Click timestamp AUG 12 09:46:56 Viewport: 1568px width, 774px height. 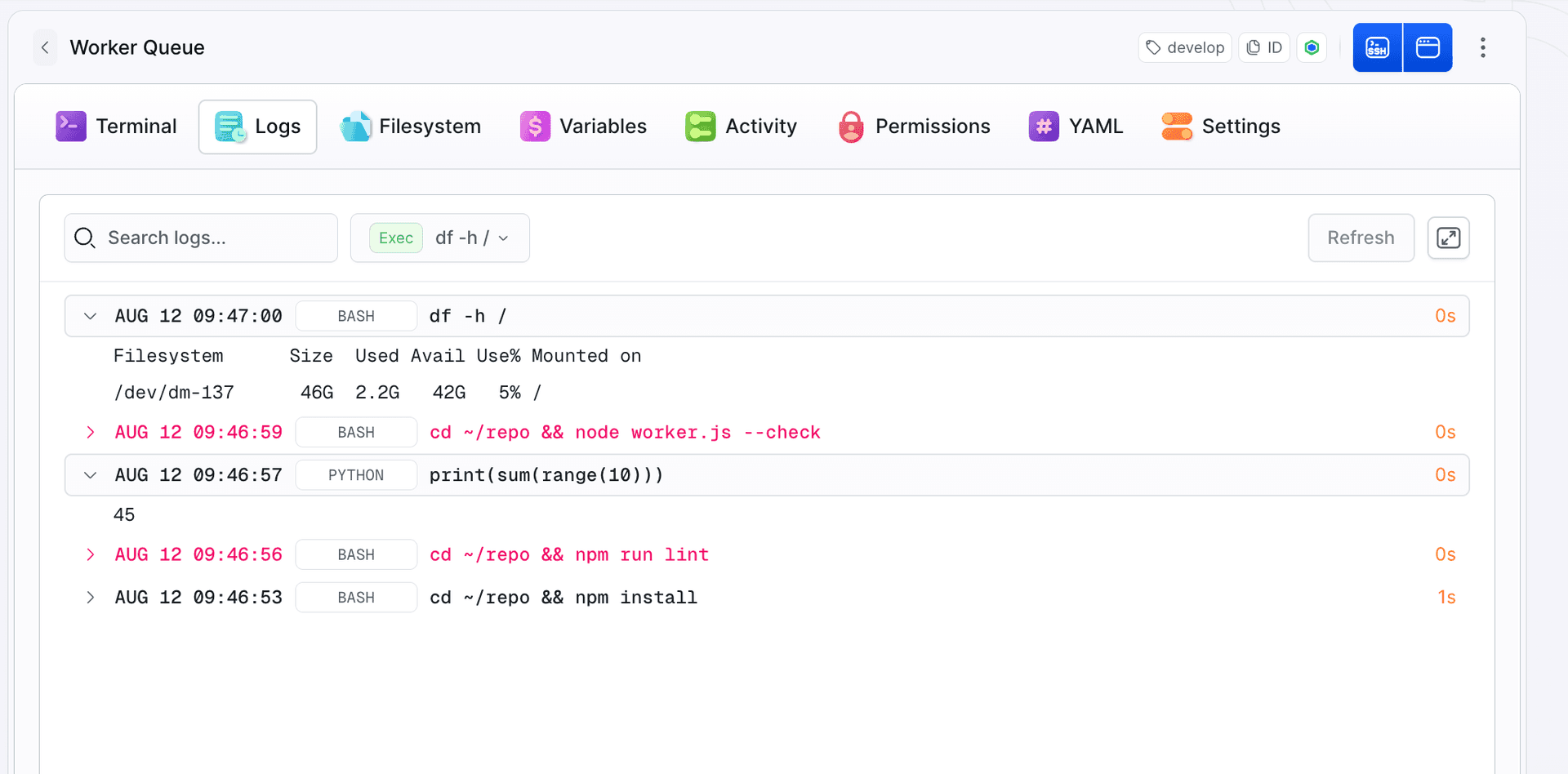click(198, 554)
